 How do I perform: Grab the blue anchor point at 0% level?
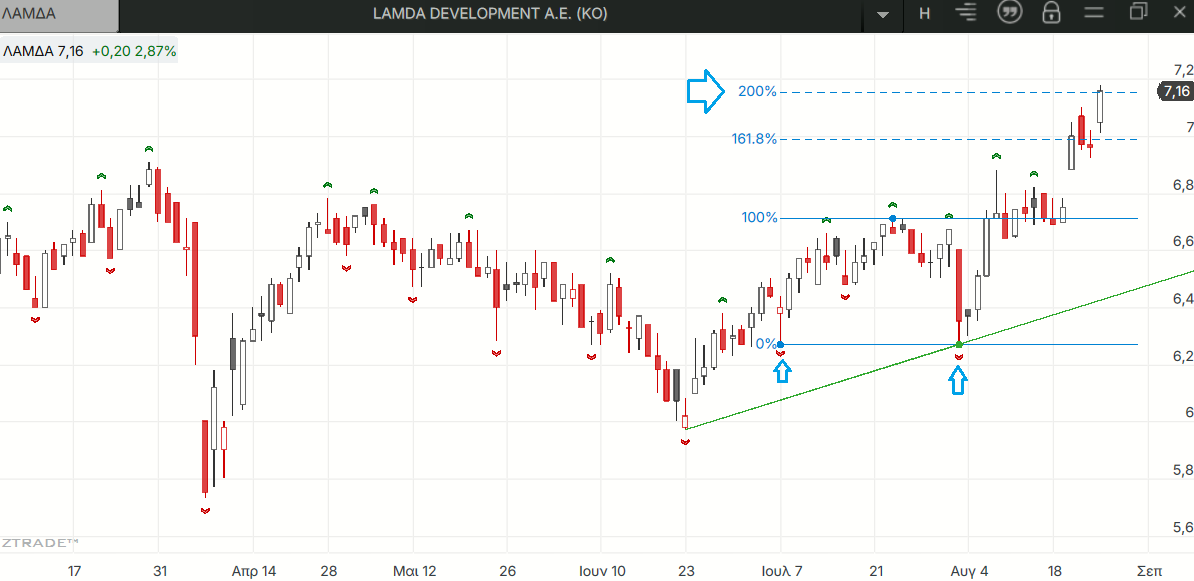(x=781, y=345)
